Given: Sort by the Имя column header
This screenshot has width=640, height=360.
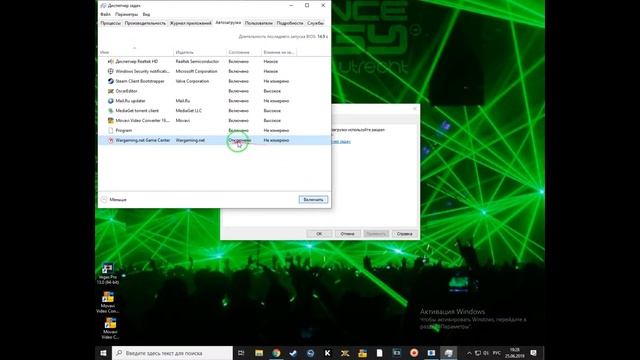Looking at the screenshot, I should pos(136,52).
